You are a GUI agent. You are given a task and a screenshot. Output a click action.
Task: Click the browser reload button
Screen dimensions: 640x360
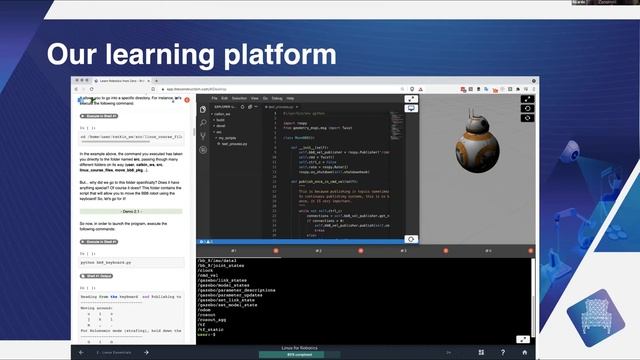[x=92, y=89]
